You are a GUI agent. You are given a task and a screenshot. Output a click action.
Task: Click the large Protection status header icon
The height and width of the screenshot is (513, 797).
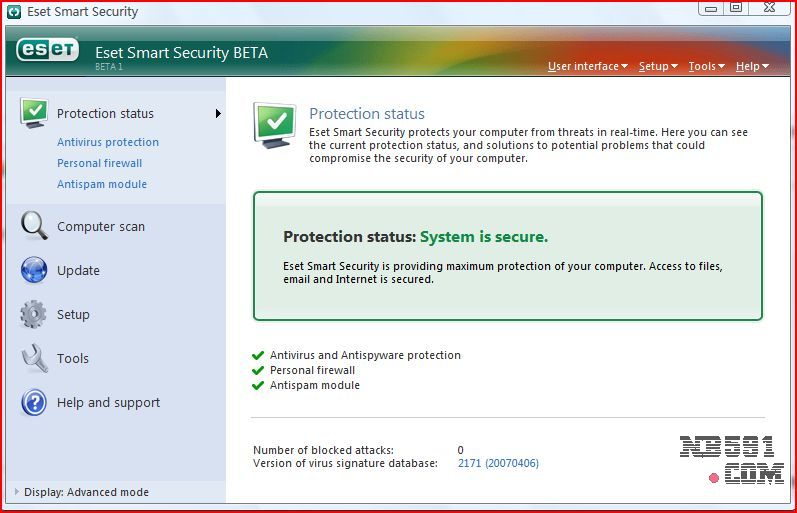274,124
